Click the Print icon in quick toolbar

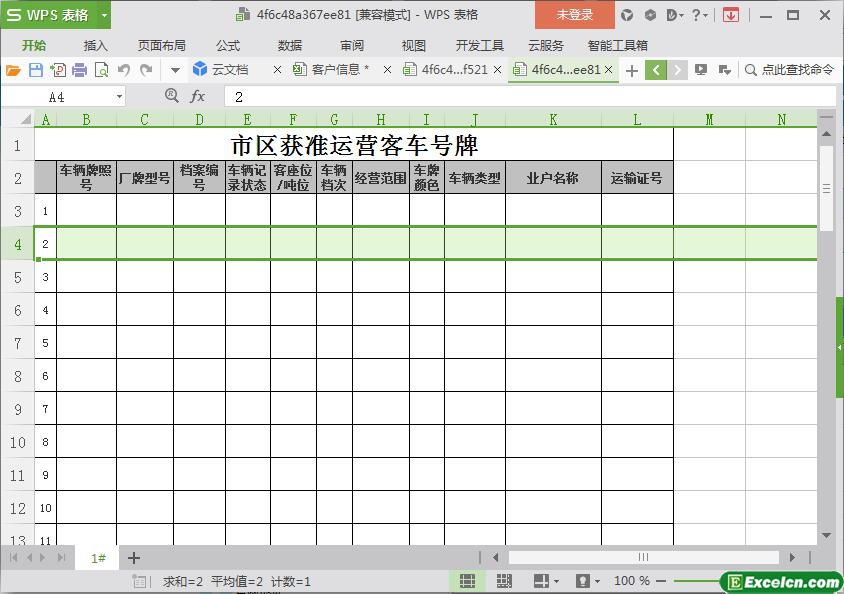click(x=80, y=70)
